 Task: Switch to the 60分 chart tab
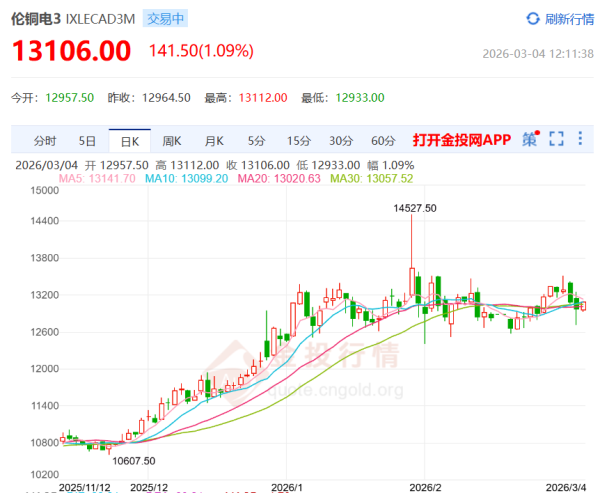click(x=383, y=141)
